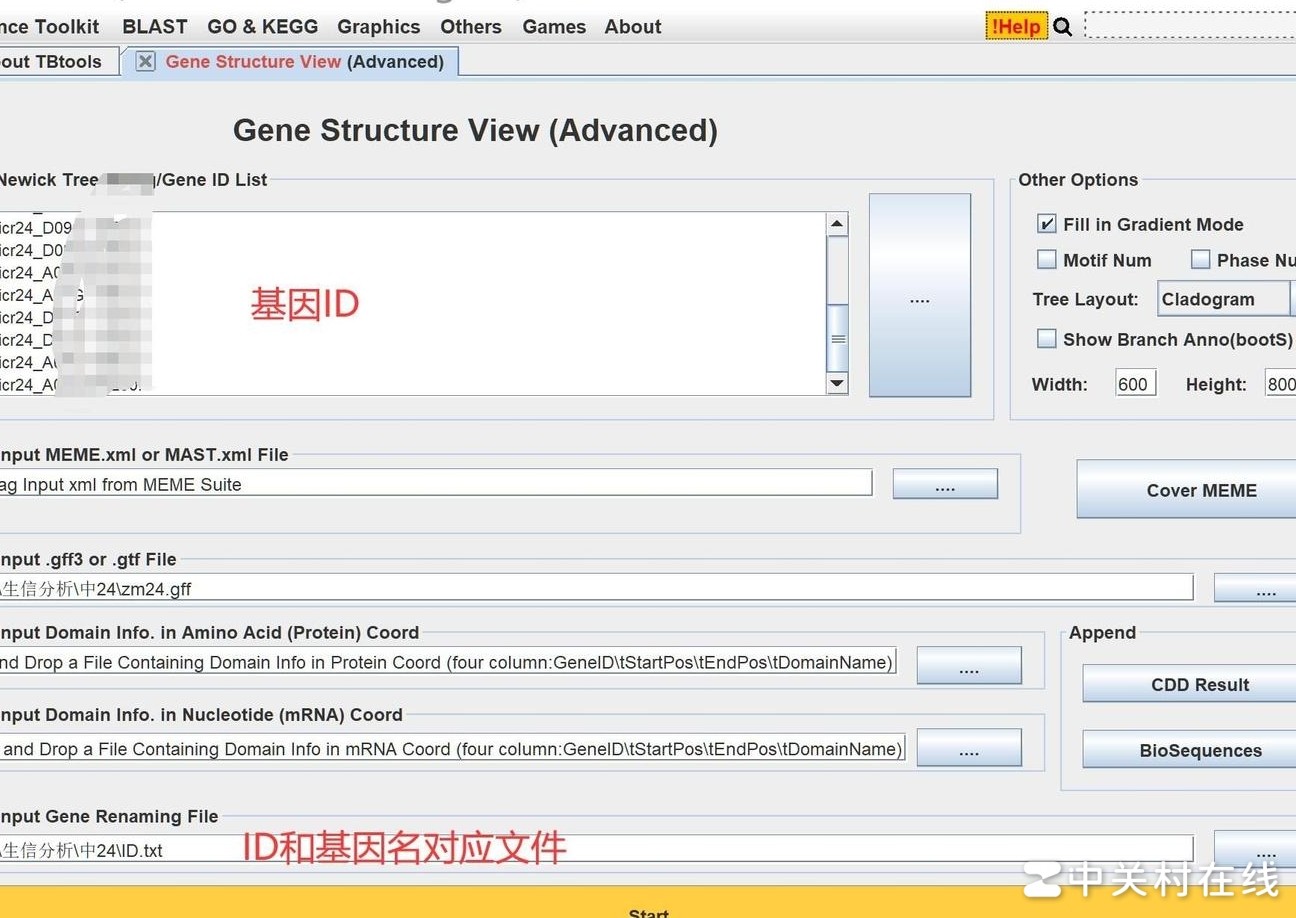Enable Show Branch Anno(bootS)
1296x918 pixels.
point(1046,339)
